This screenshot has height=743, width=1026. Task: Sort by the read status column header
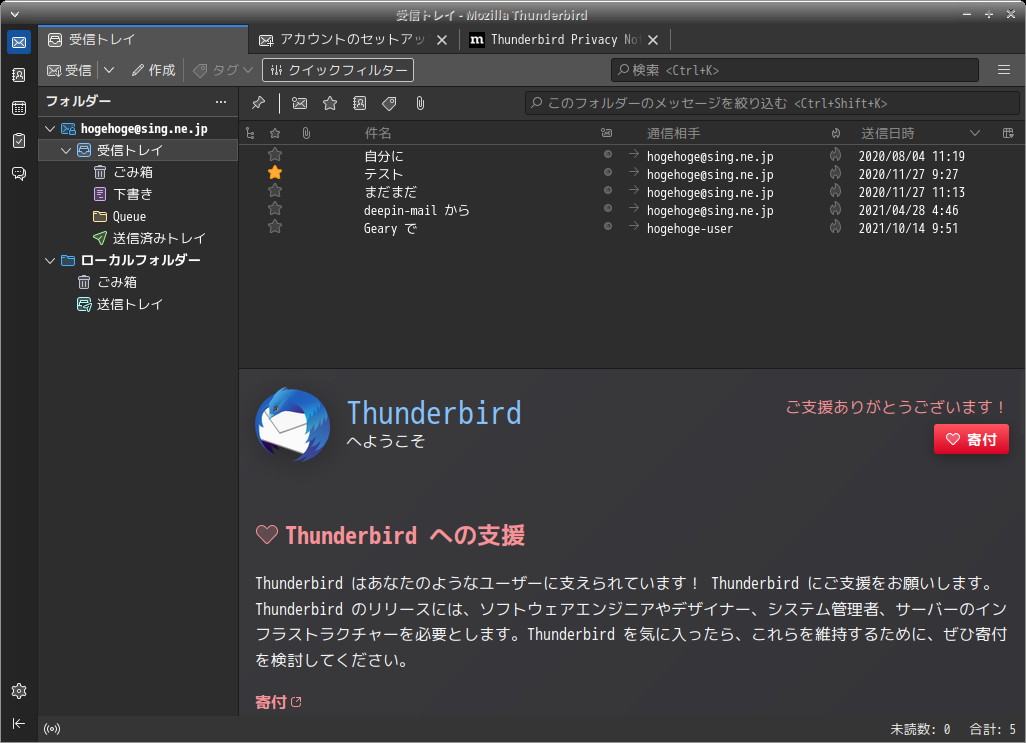click(607, 133)
